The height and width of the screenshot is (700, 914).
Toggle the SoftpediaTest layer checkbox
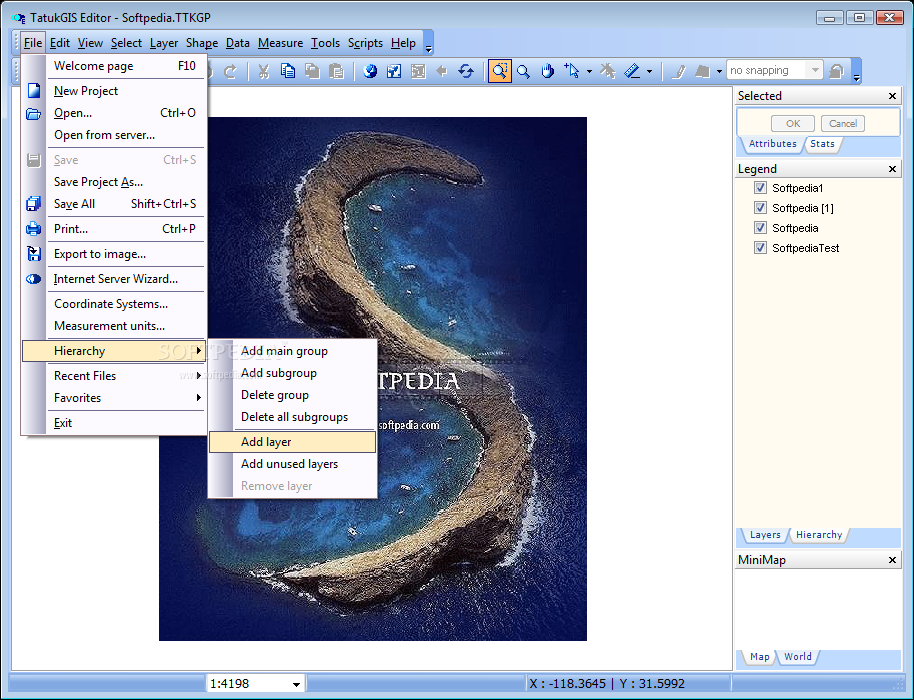[x=760, y=248]
